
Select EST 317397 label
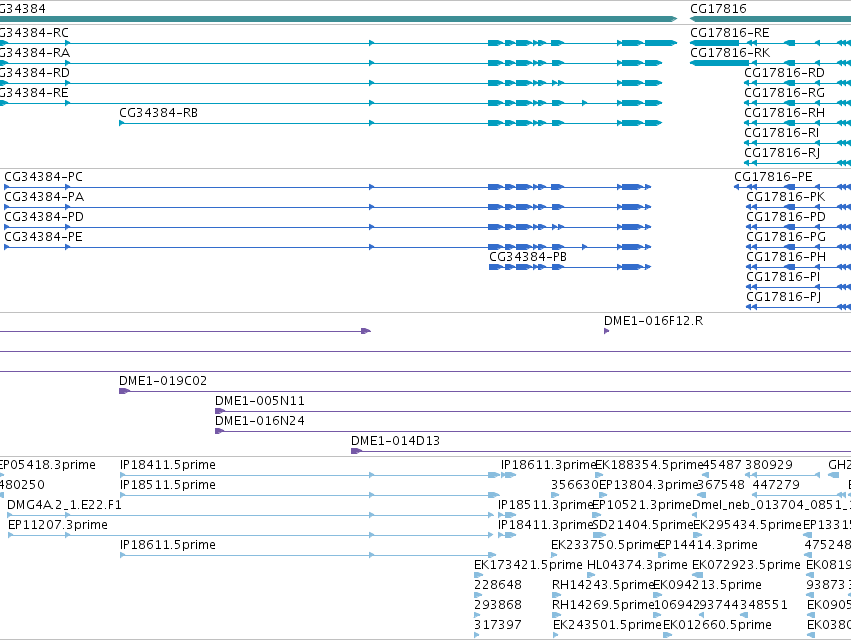tap(498, 625)
